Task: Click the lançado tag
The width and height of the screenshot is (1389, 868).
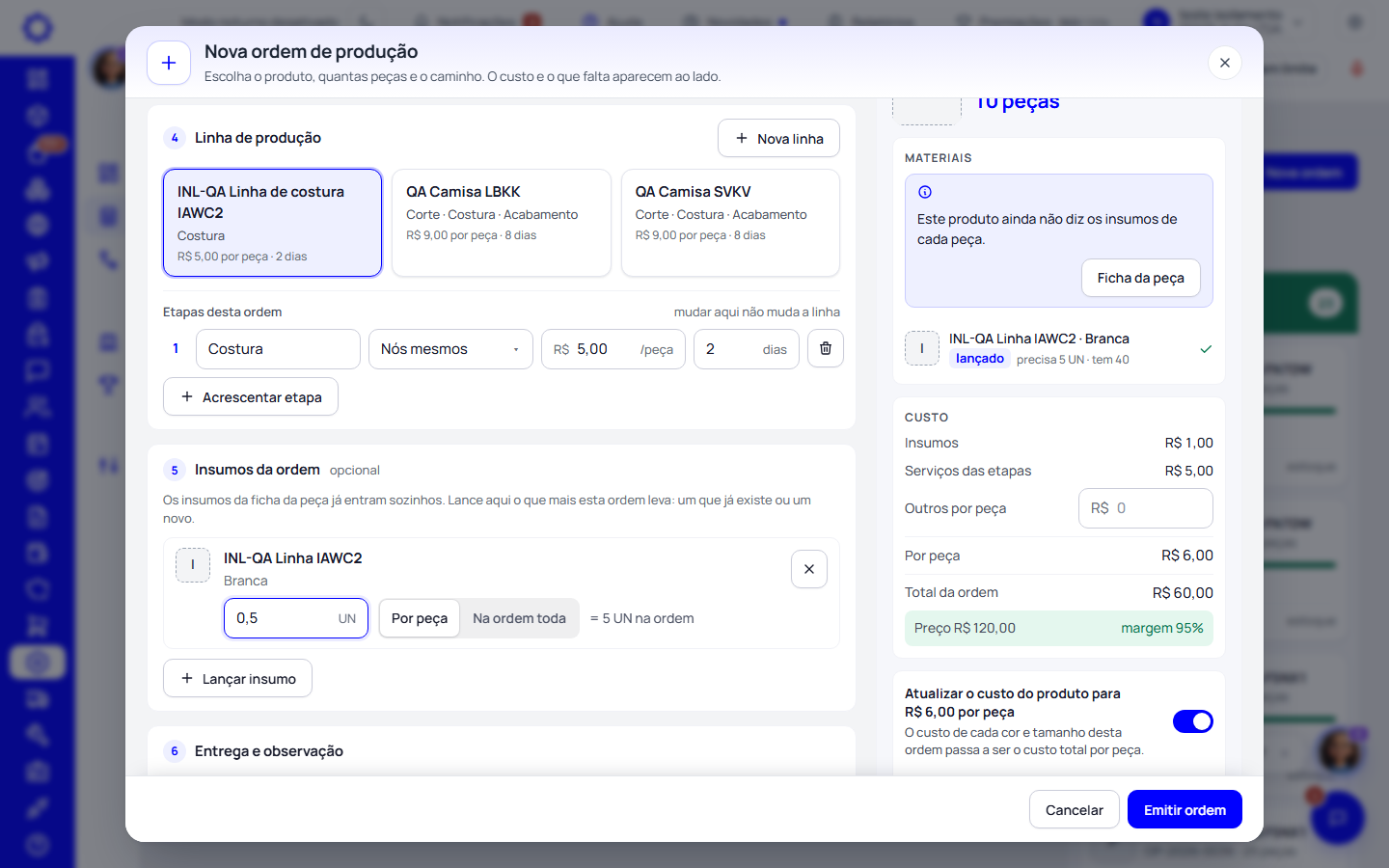Action: pyautogui.click(x=980, y=359)
